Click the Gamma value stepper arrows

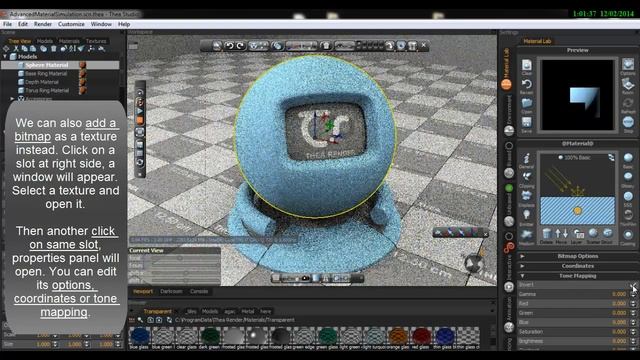(x=633, y=294)
